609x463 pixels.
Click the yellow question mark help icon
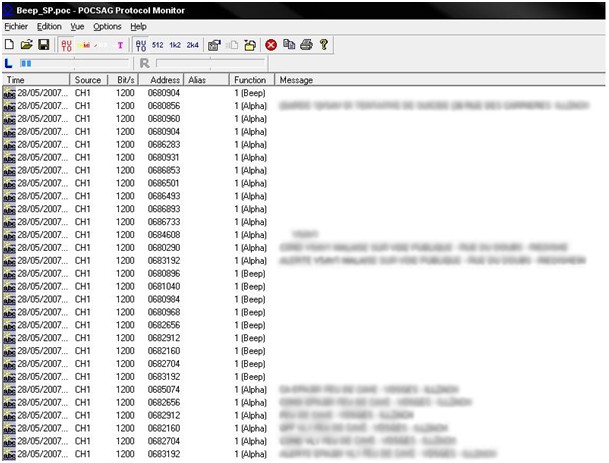pos(324,45)
